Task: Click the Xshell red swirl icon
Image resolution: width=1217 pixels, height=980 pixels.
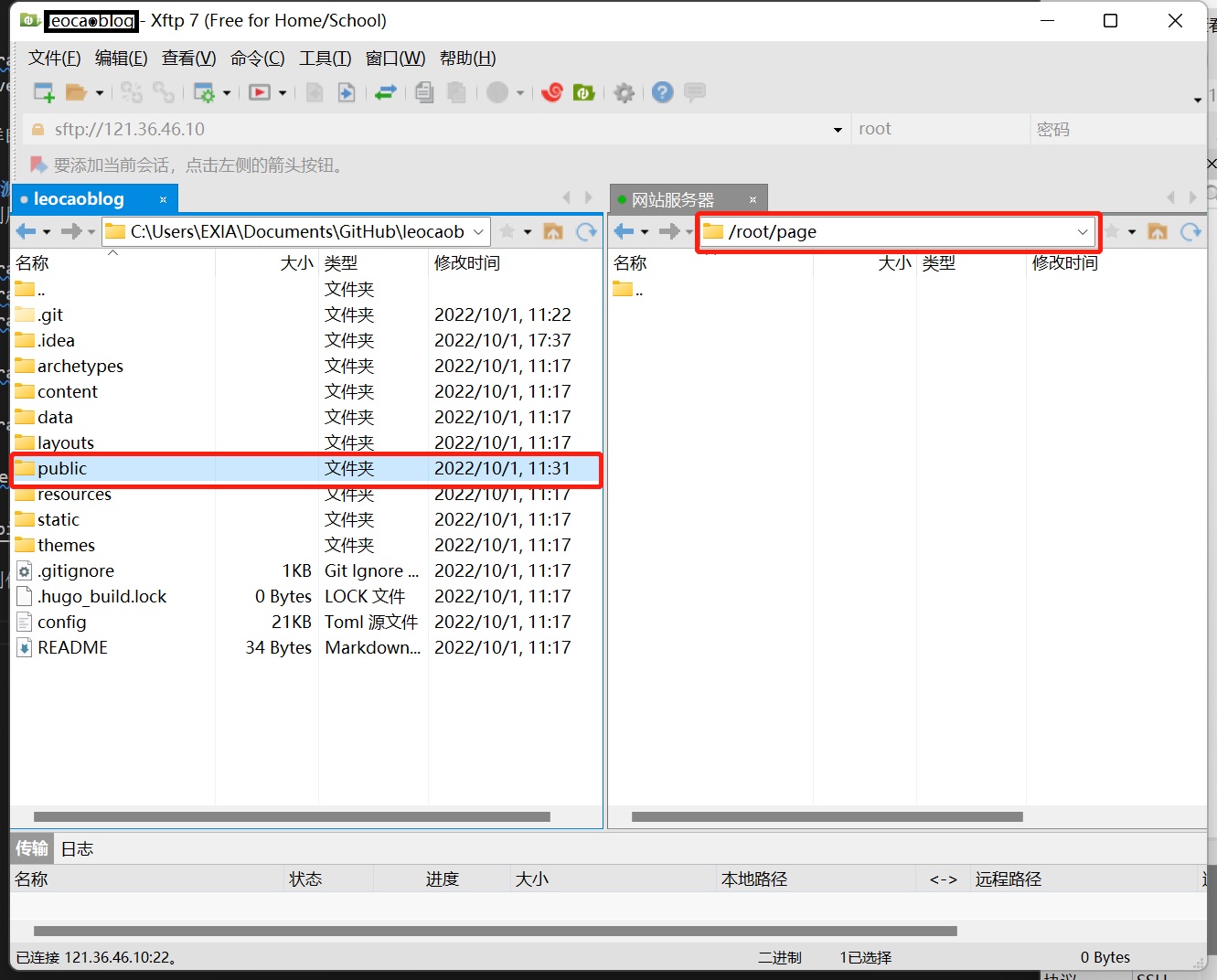Action: [552, 92]
